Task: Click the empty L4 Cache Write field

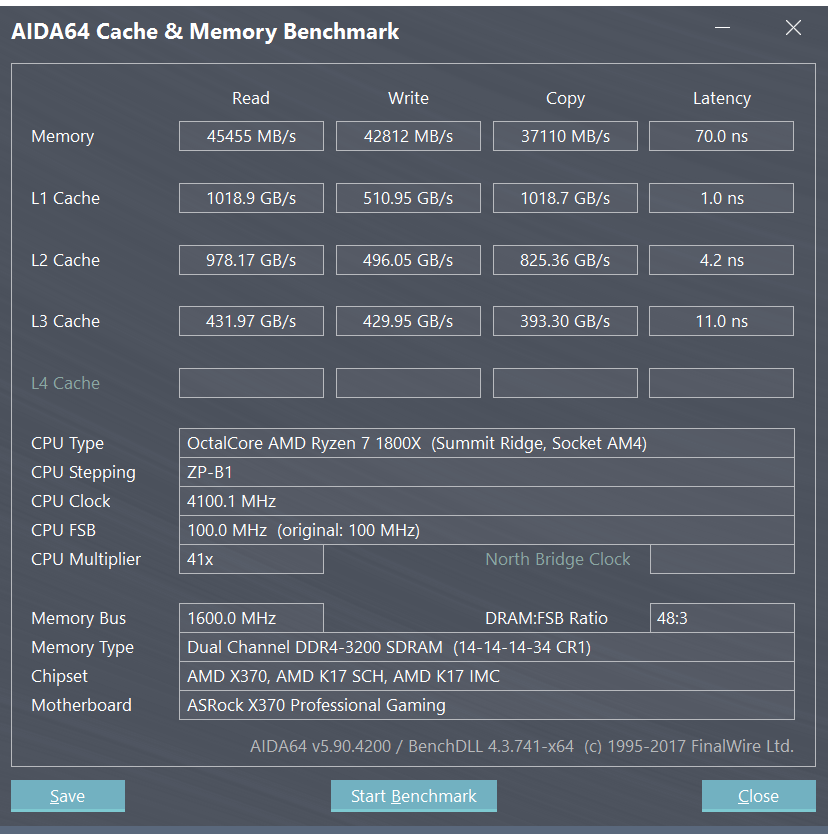Action: point(408,383)
